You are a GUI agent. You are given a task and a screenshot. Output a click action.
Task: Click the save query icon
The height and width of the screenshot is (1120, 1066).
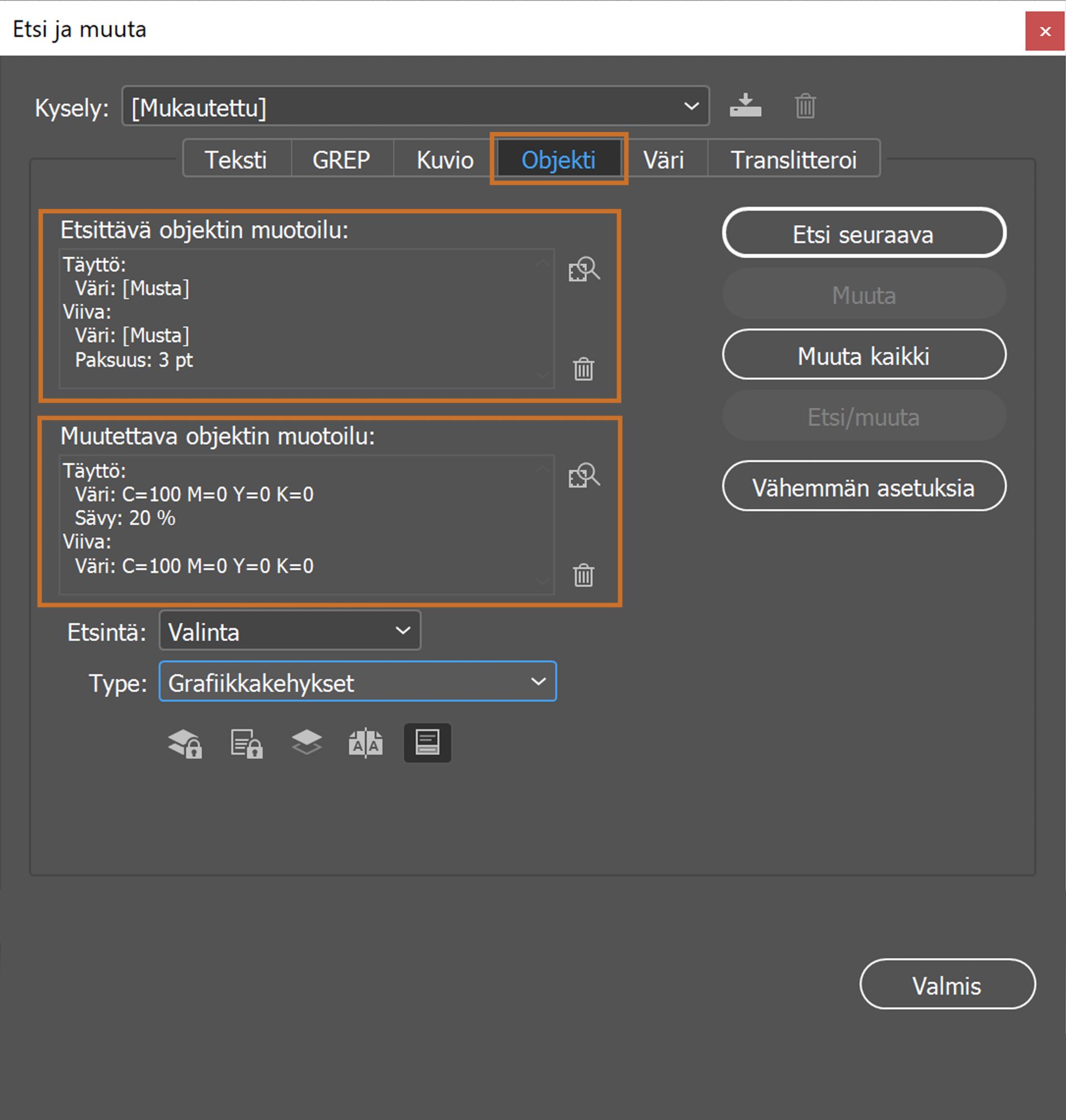(x=745, y=106)
